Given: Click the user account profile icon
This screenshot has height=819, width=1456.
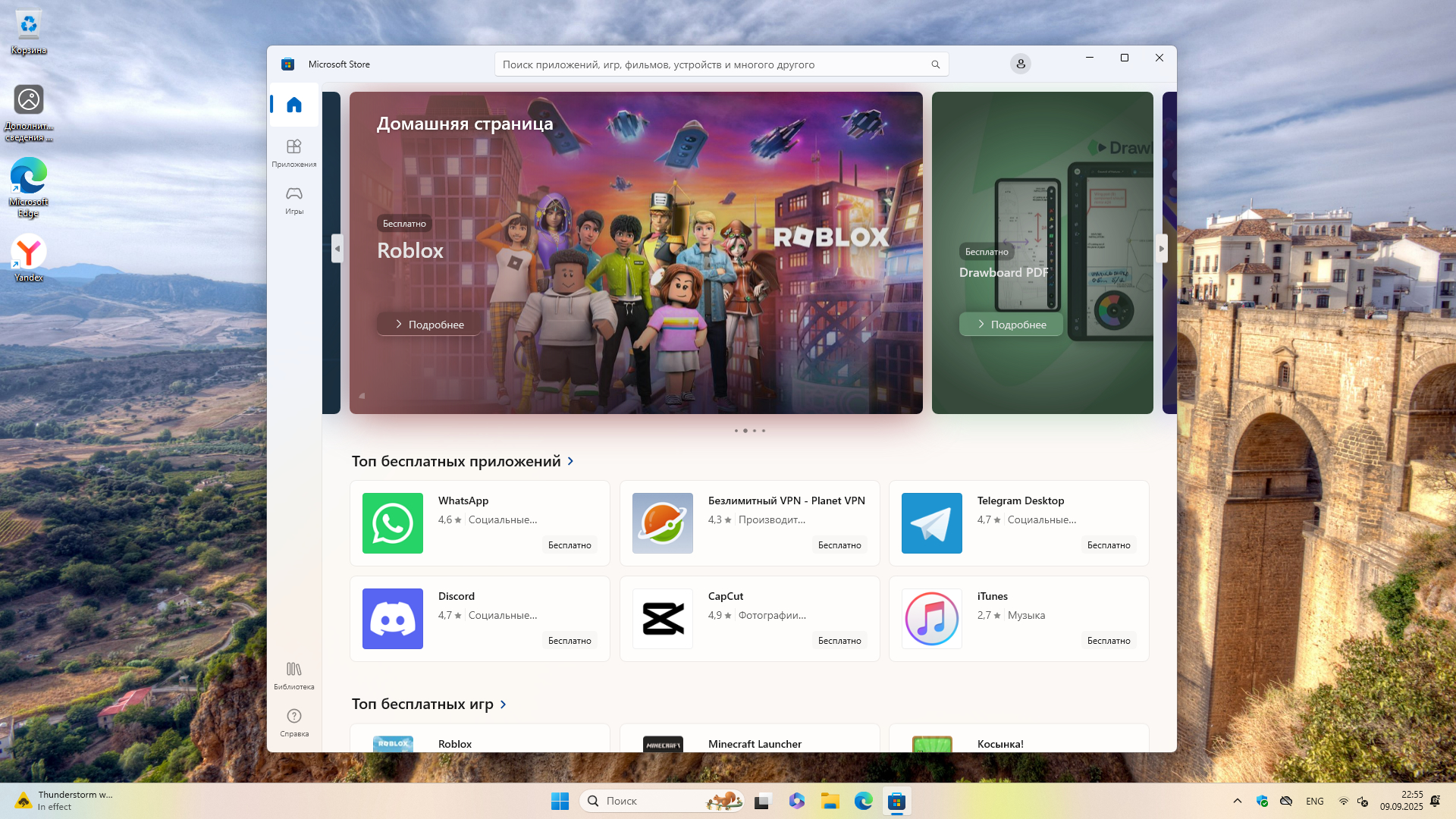Looking at the screenshot, I should [x=1020, y=64].
